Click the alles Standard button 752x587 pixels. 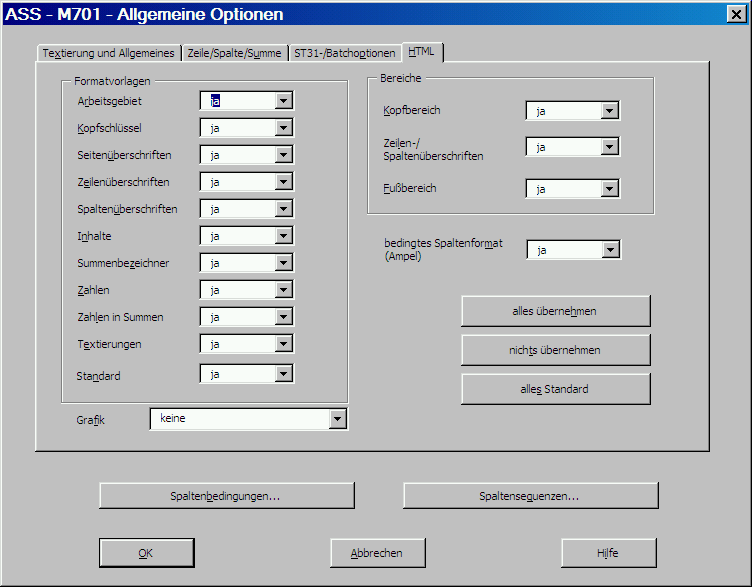[x=555, y=389]
